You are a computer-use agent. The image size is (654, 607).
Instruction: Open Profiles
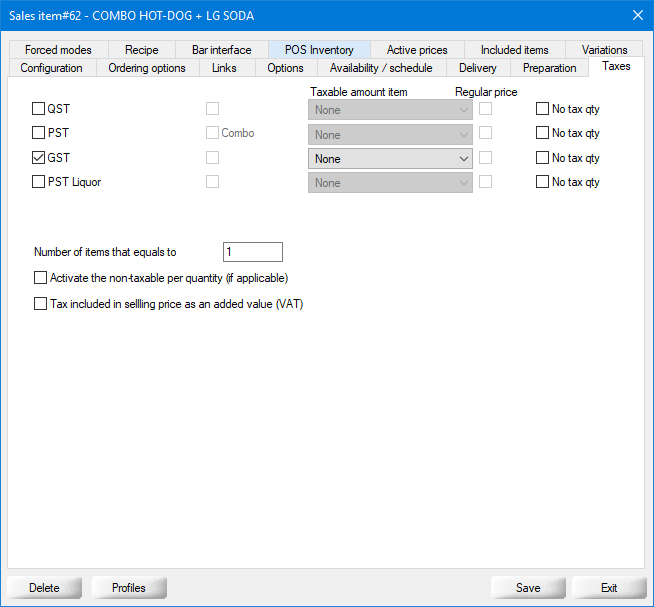(129, 587)
